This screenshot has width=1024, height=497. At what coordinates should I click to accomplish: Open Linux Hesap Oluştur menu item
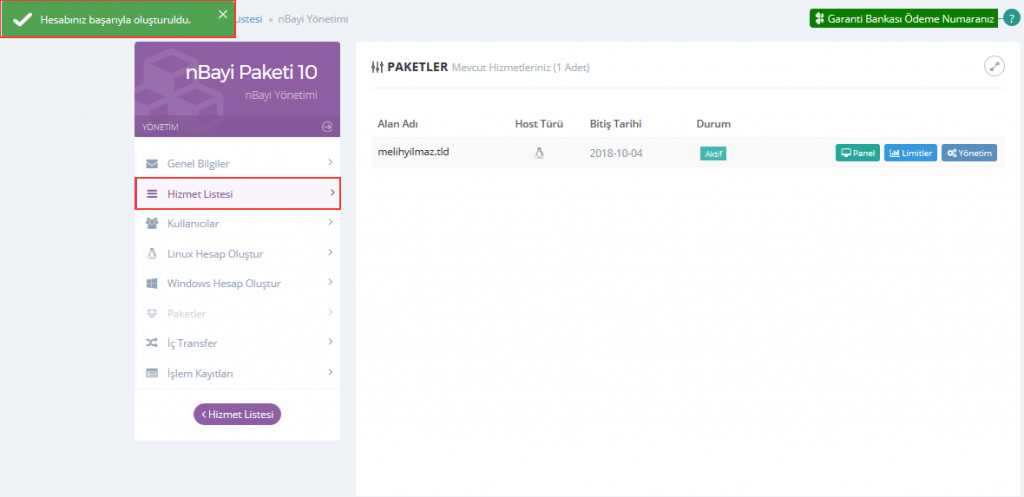click(221, 253)
